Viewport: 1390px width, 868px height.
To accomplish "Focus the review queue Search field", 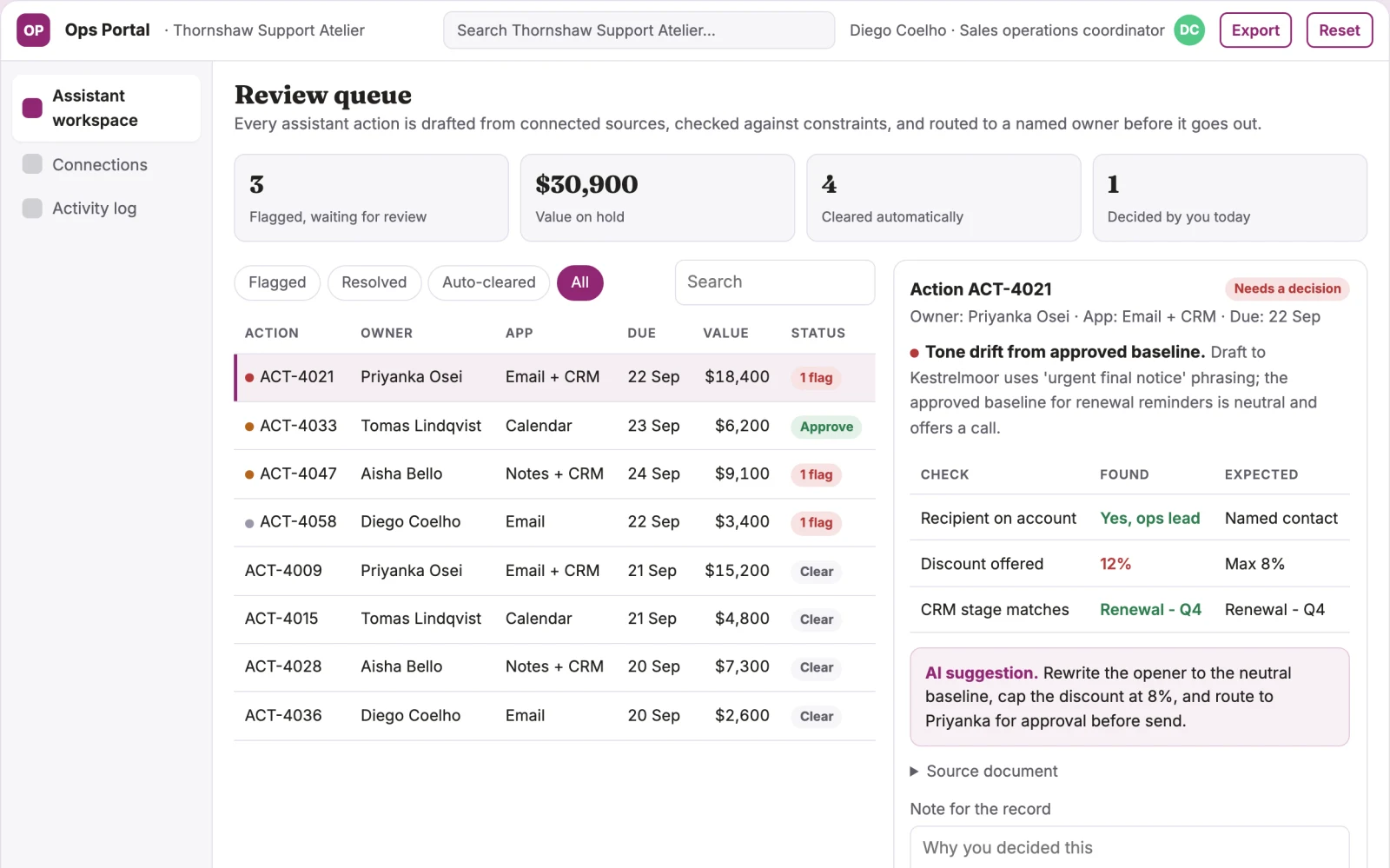I will coord(774,282).
